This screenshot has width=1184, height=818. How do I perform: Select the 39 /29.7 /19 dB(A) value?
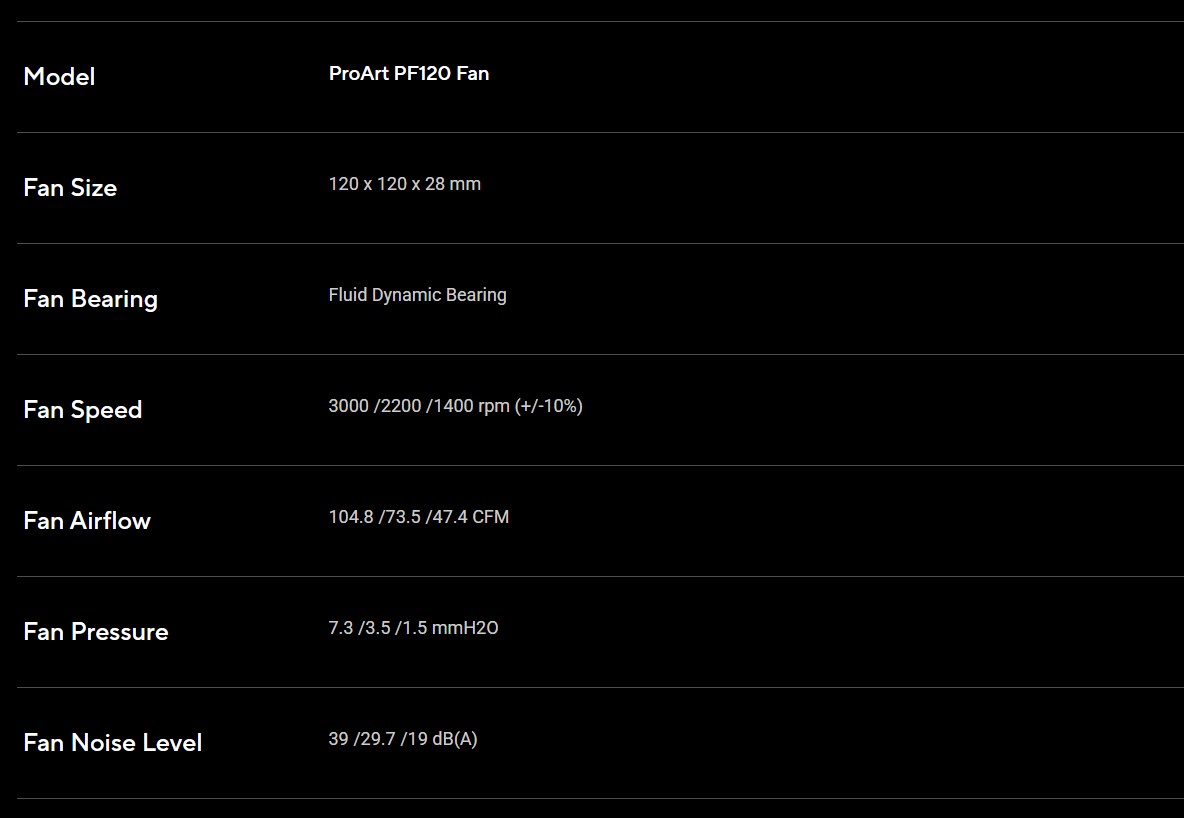click(x=402, y=739)
